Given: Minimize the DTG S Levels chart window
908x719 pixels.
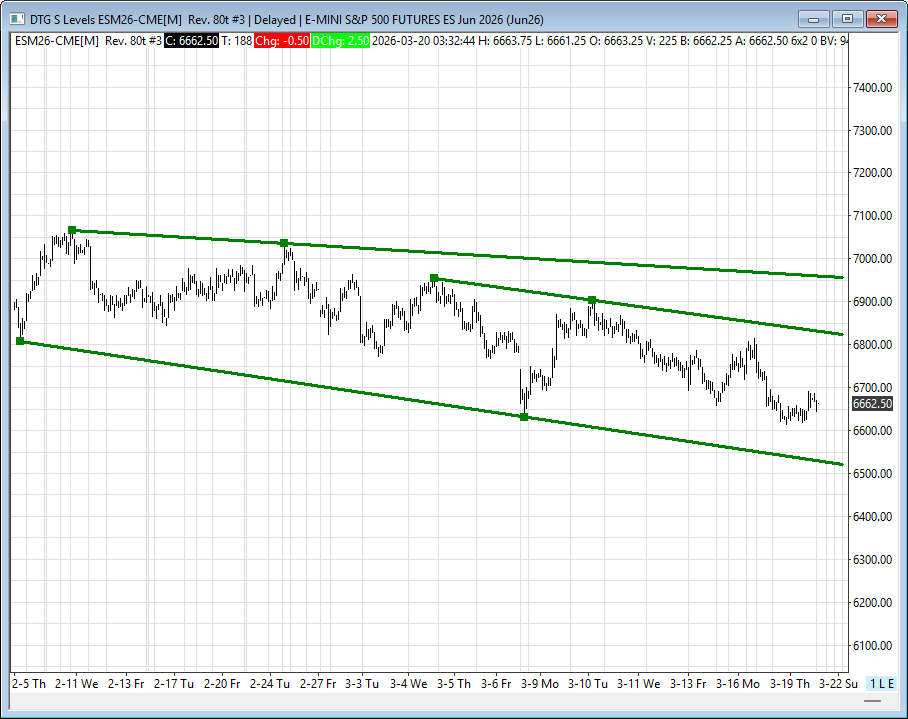Looking at the screenshot, I should tap(815, 18).
